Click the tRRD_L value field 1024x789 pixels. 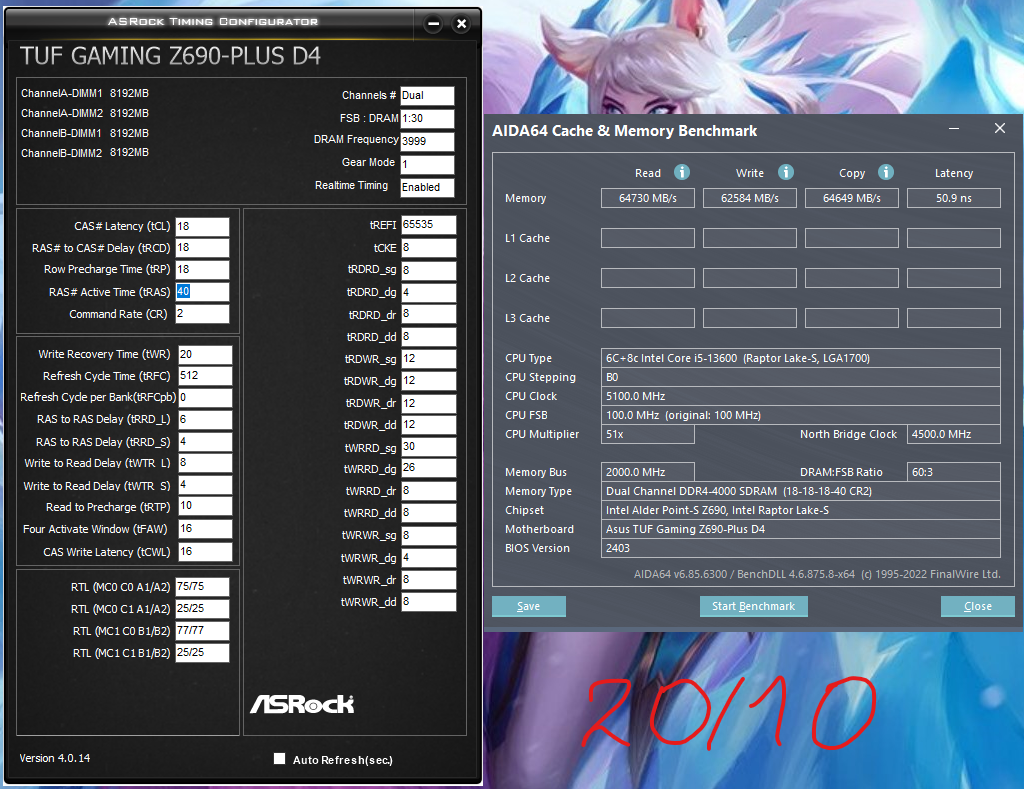coord(205,420)
